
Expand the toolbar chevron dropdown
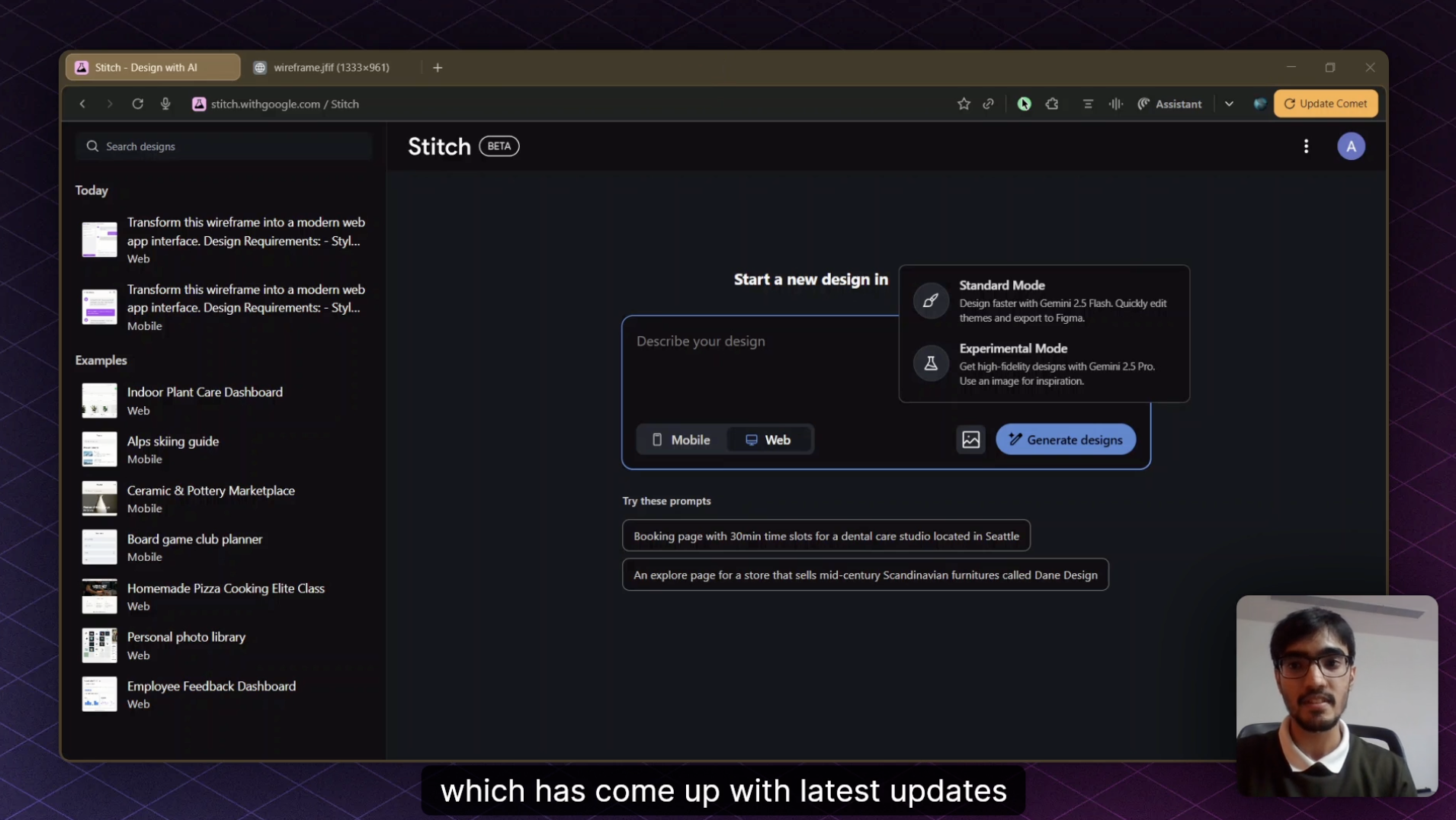pyautogui.click(x=1229, y=104)
